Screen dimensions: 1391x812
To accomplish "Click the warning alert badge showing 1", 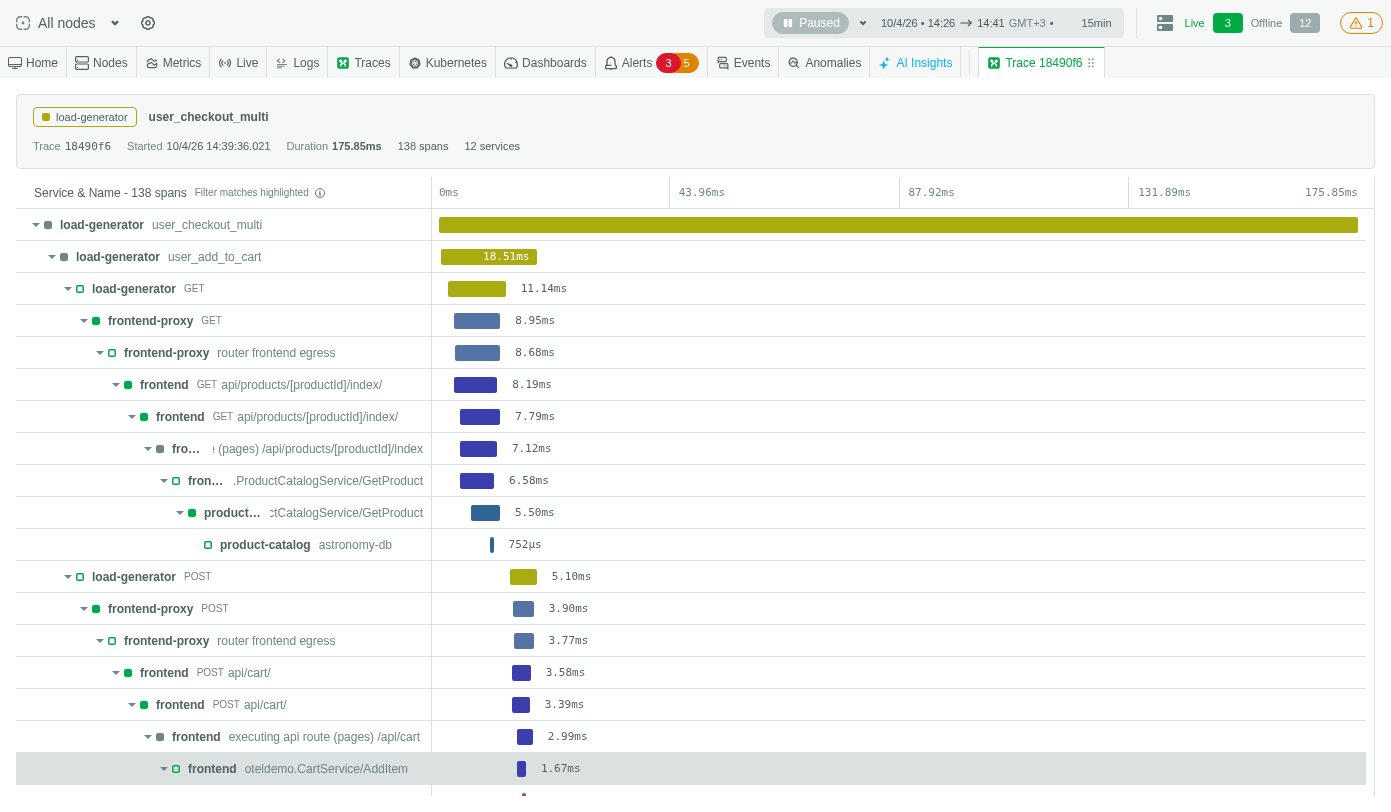I will 1361,23.
